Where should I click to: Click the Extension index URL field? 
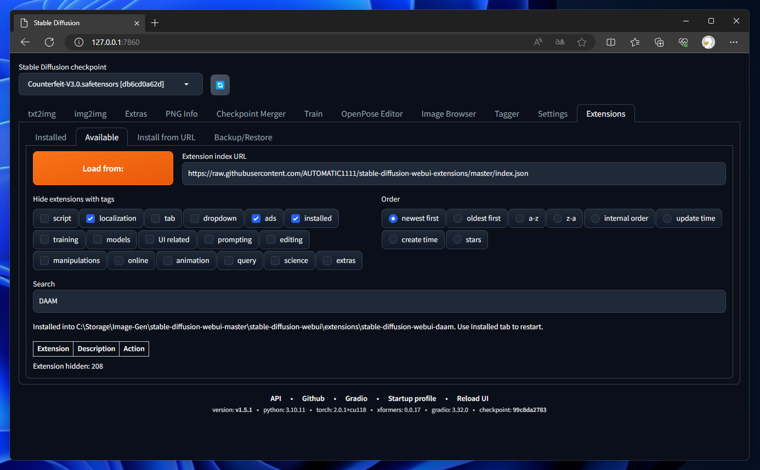tap(454, 173)
